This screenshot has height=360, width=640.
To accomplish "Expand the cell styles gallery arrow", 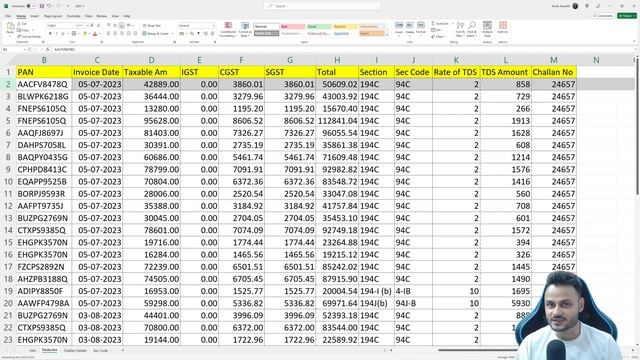I will pyautogui.click(x=387, y=36).
